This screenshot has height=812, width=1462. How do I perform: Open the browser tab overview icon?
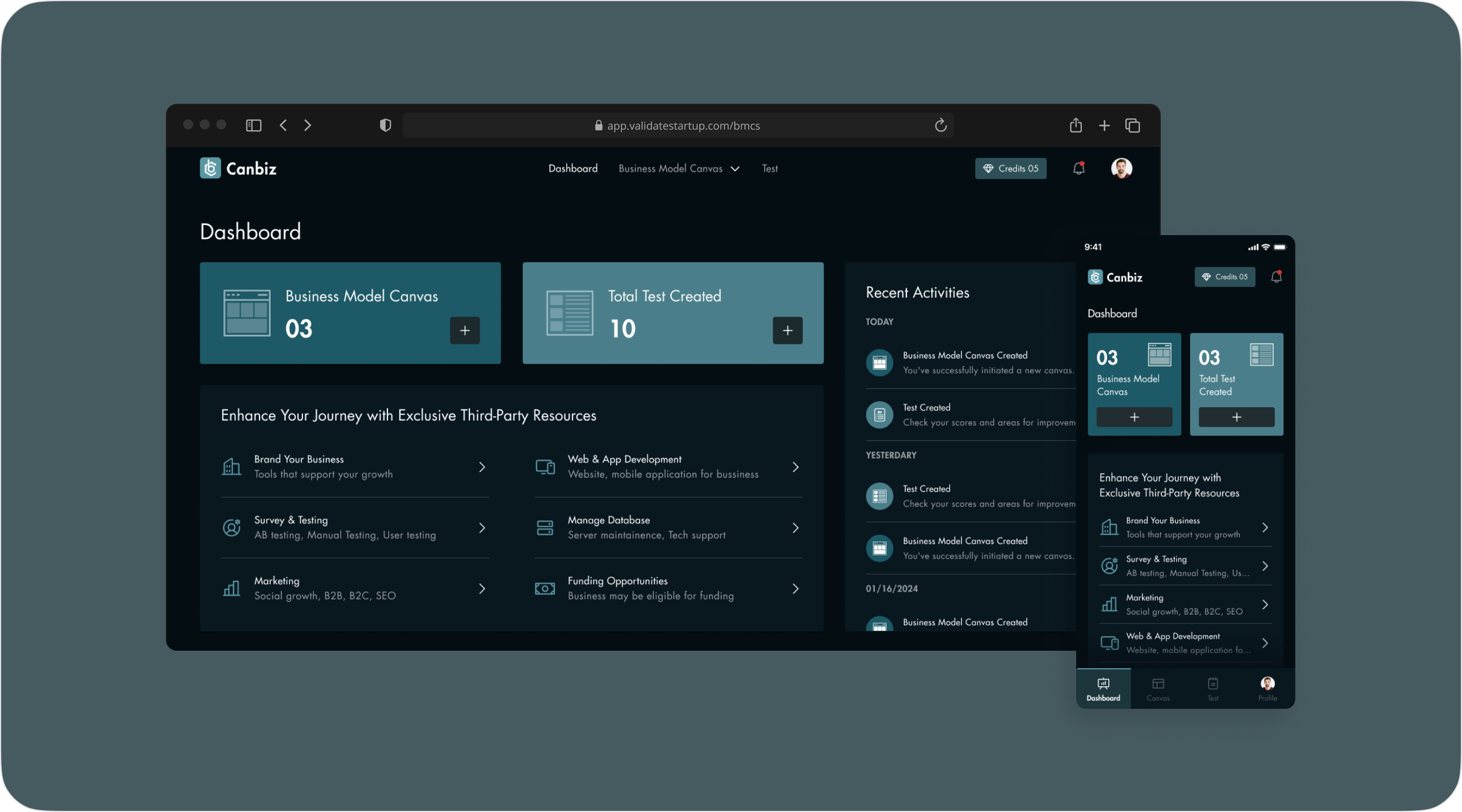pyautogui.click(x=1132, y=125)
